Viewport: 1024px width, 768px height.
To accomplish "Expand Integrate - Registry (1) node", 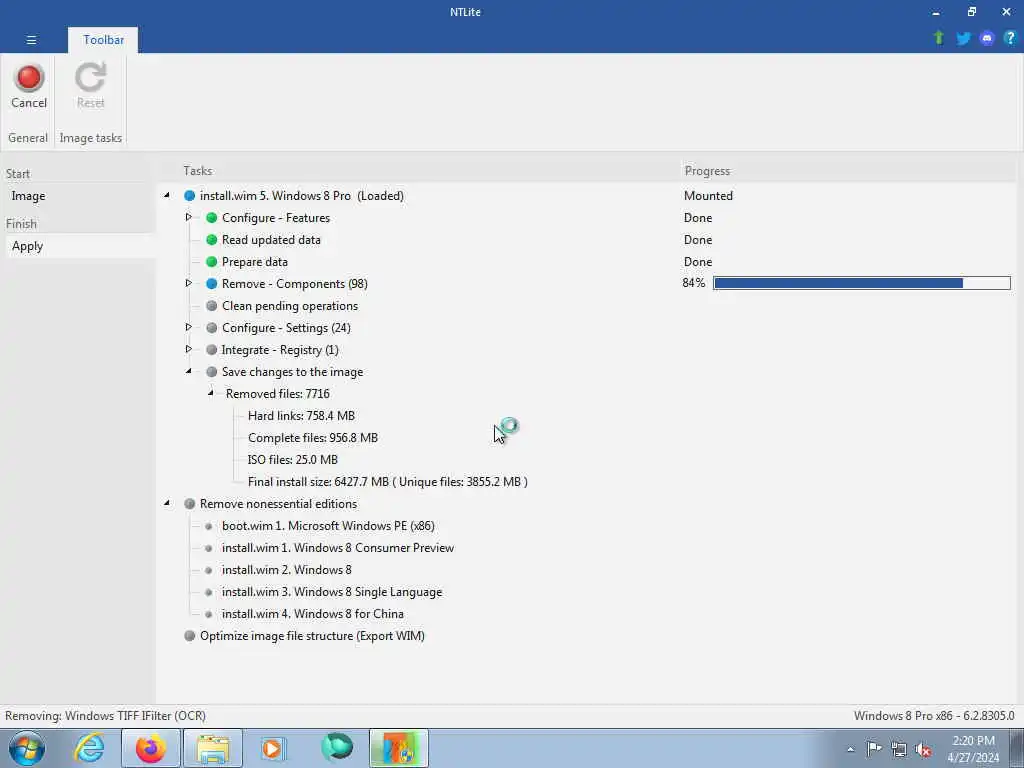I will (x=189, y=349).
